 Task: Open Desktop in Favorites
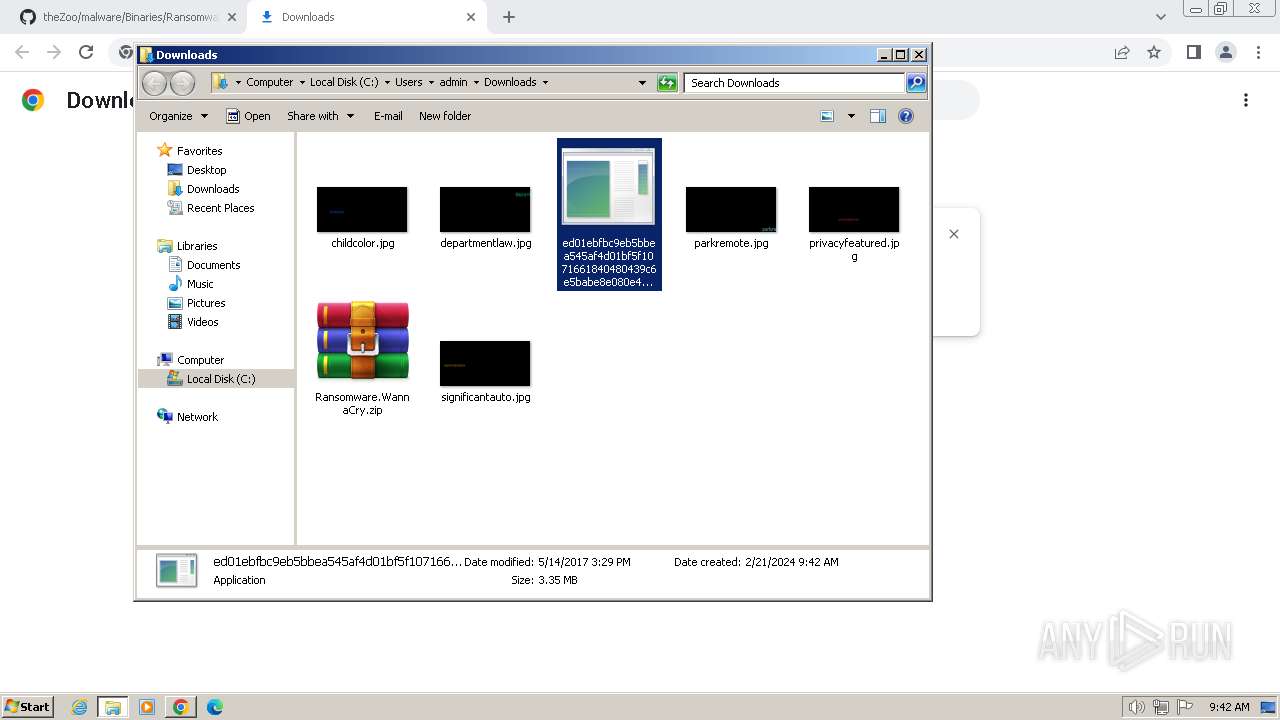(206, 170)
